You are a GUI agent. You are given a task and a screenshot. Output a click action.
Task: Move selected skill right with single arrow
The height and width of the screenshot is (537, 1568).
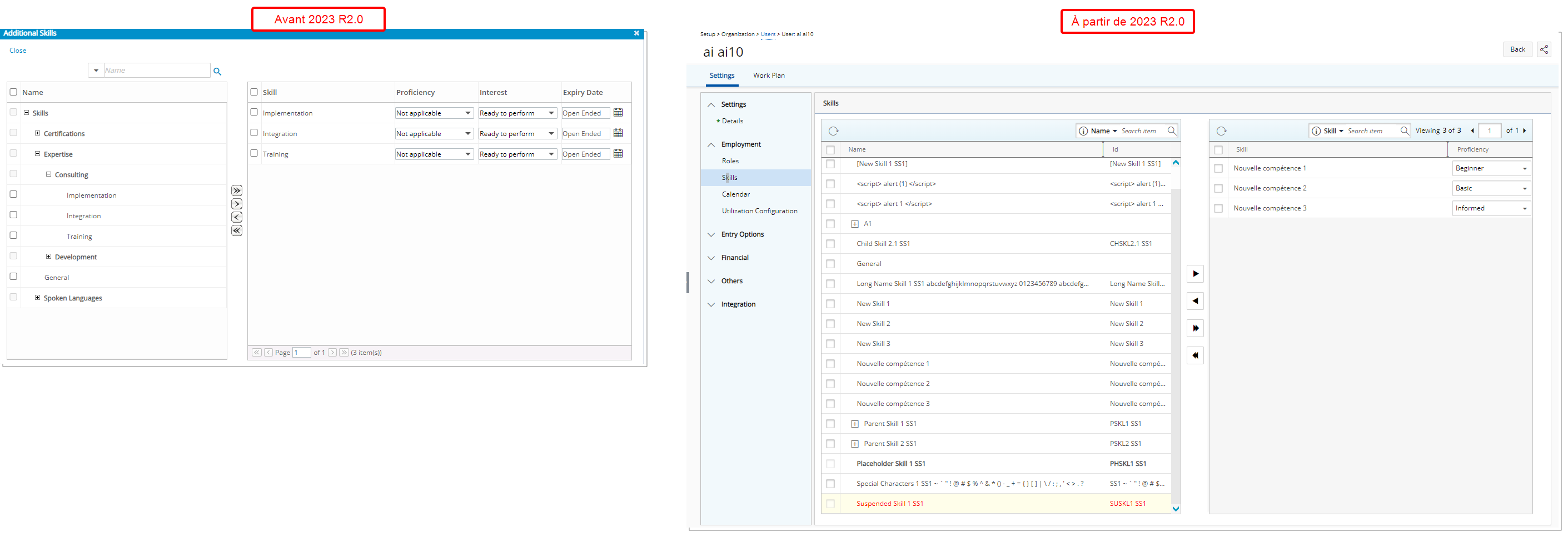237,204
